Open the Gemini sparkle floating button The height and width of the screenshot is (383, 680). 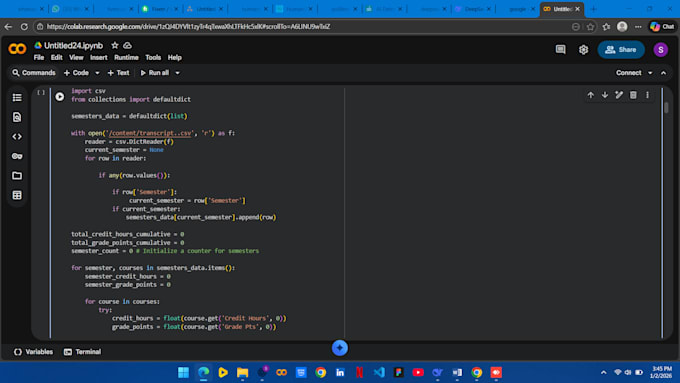[340, 348]
